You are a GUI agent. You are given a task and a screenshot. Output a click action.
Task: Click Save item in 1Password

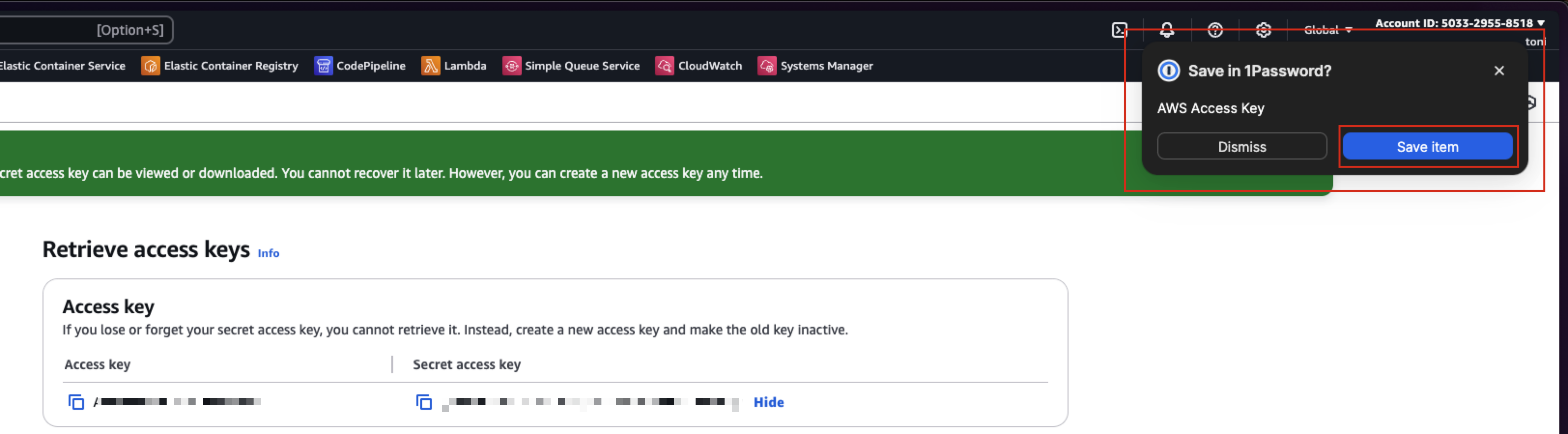(1427, 147)
